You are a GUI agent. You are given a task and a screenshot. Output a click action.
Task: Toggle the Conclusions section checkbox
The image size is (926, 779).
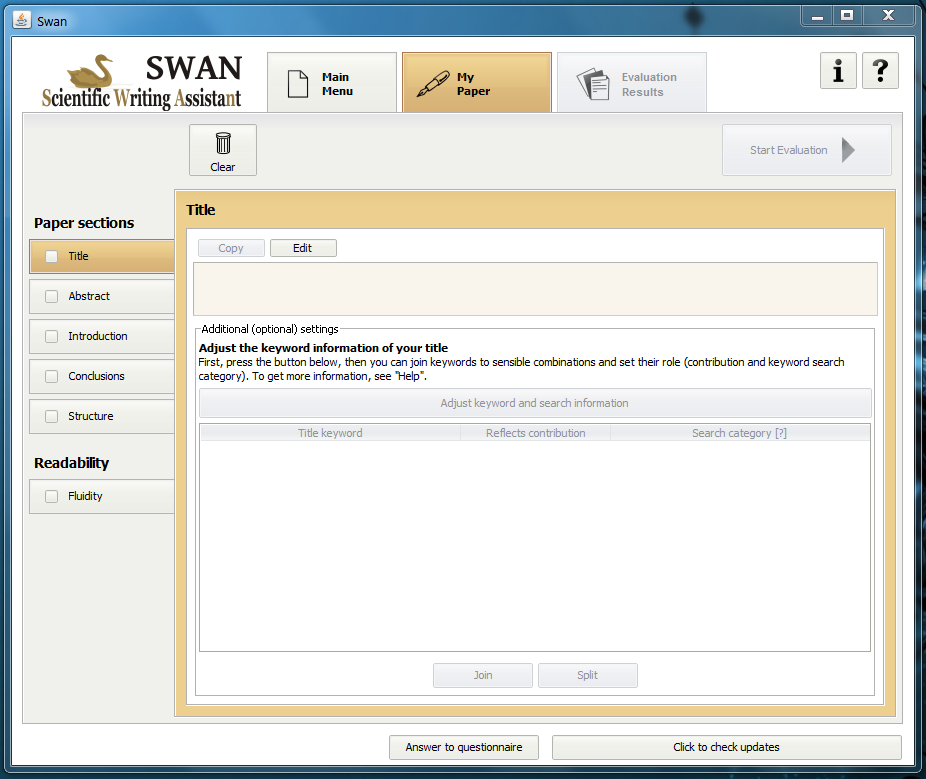(x=52, y=376)
